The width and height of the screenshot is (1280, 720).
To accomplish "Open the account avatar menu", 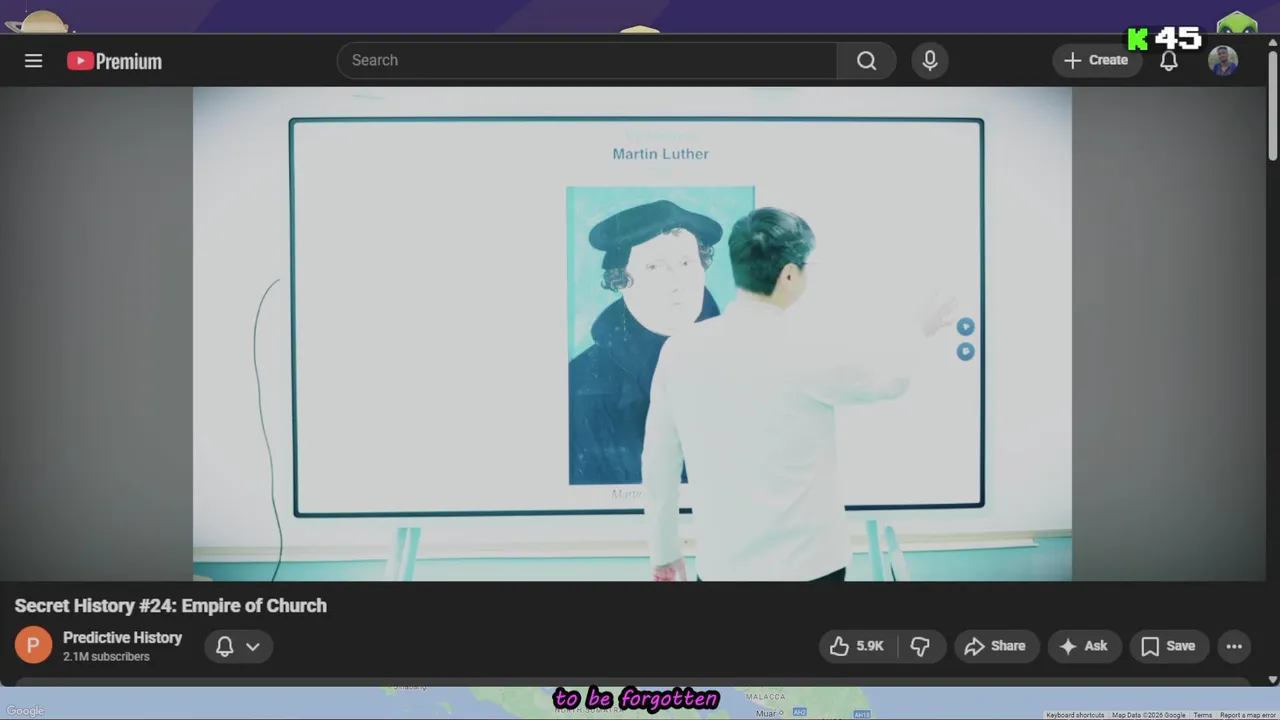I will point(1223,61).
